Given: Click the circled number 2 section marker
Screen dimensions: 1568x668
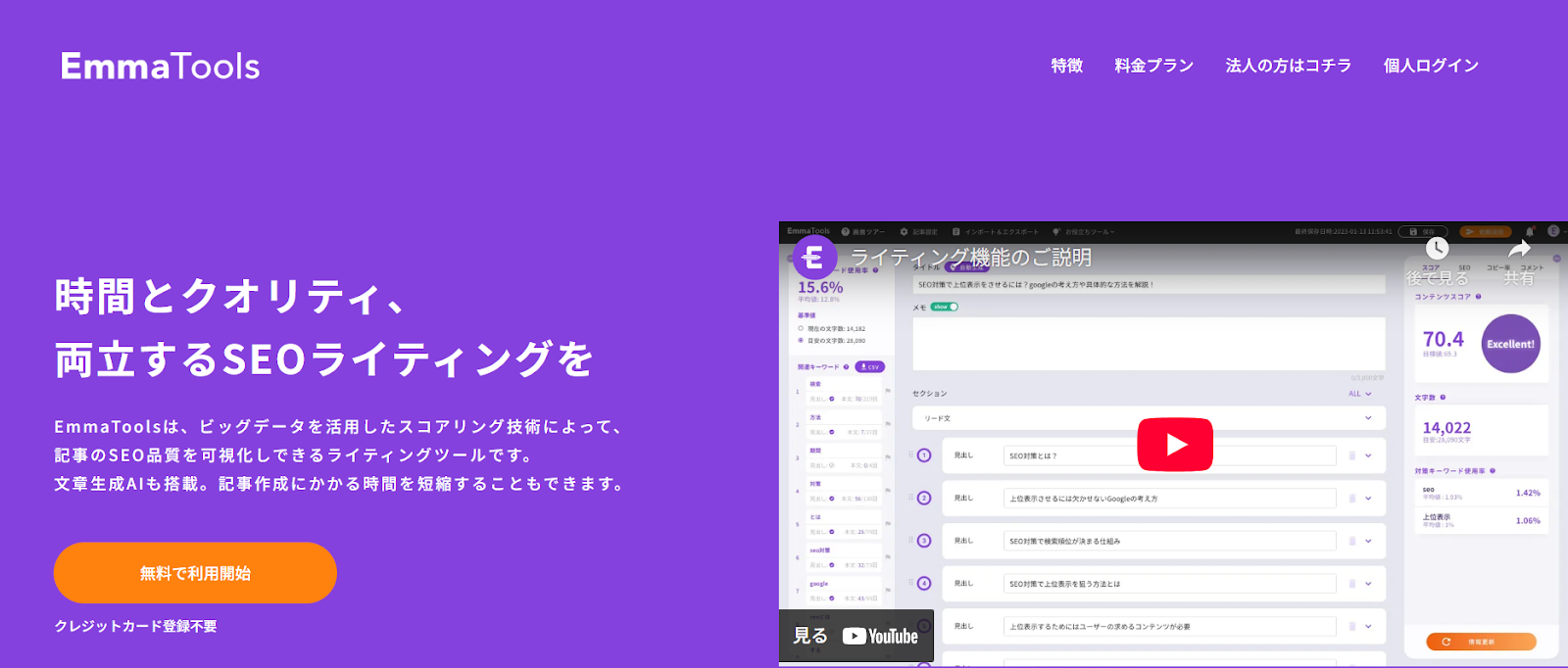Looking at the screenshot, I should coord(923,499).
